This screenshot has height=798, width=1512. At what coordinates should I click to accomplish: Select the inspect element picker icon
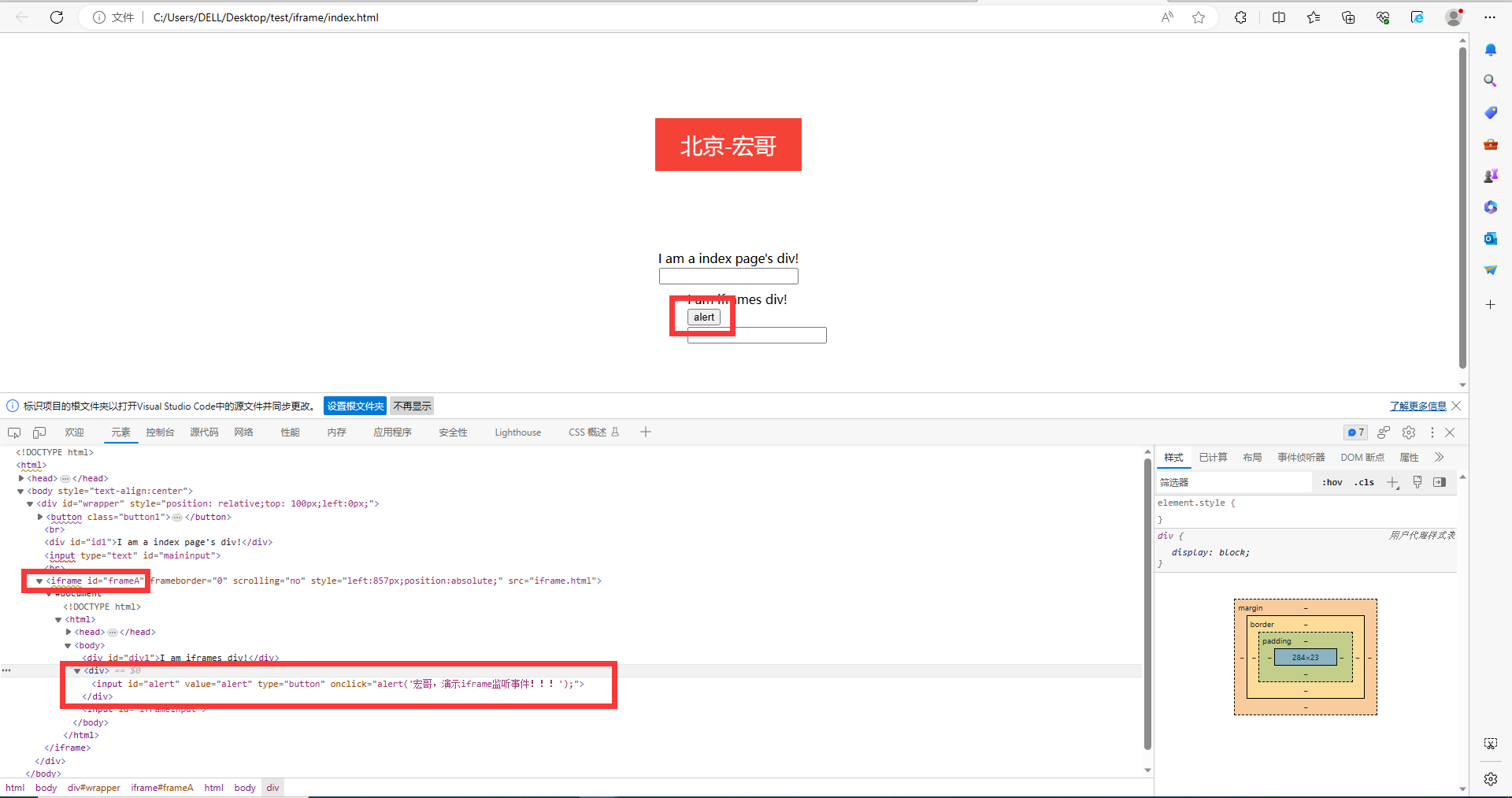[13, 432]
